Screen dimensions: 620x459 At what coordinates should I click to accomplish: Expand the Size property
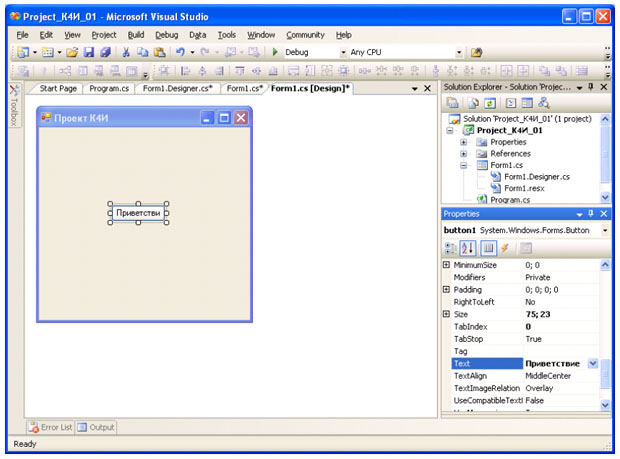point(446,314)
